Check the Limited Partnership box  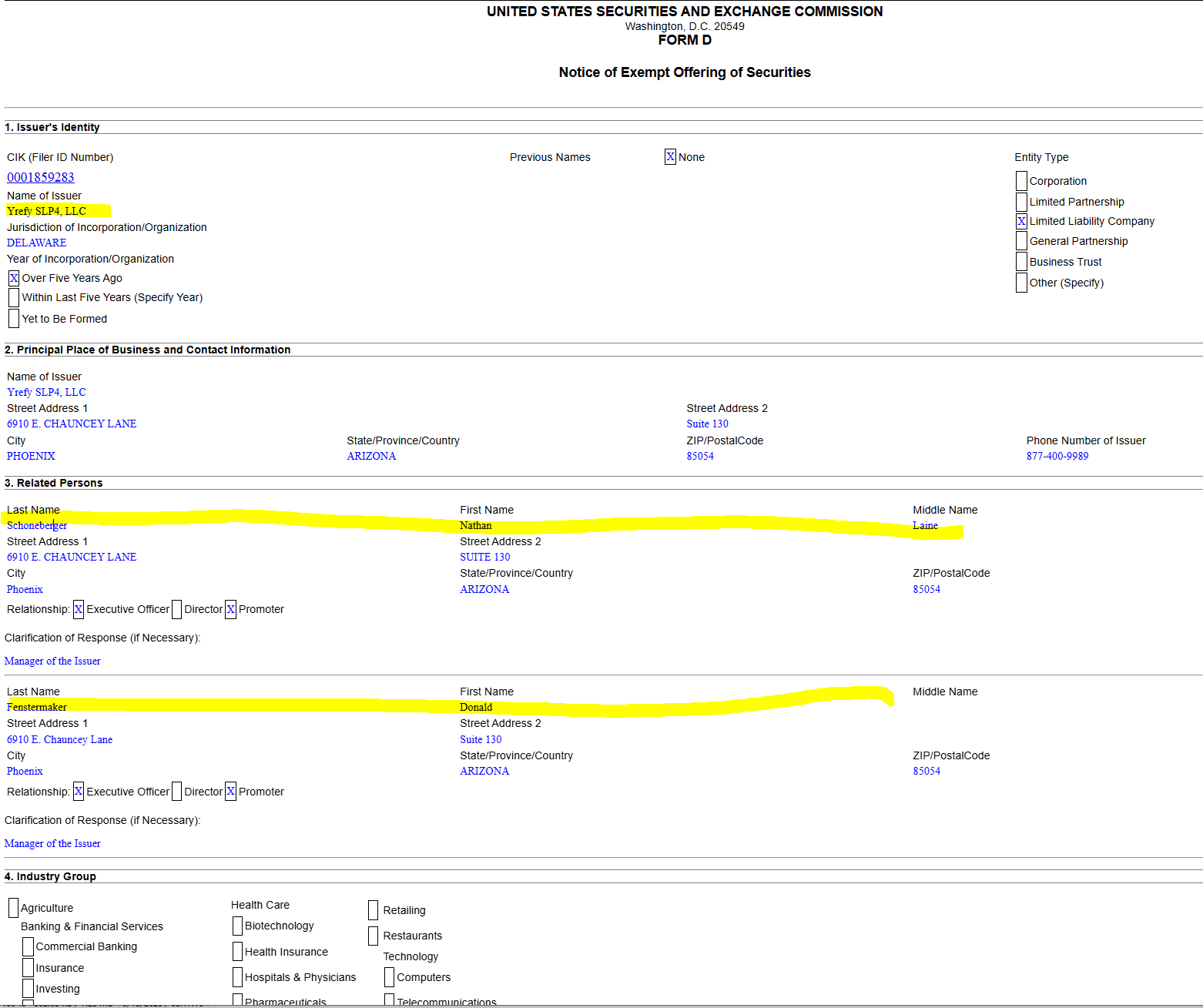click(1021, 202)
